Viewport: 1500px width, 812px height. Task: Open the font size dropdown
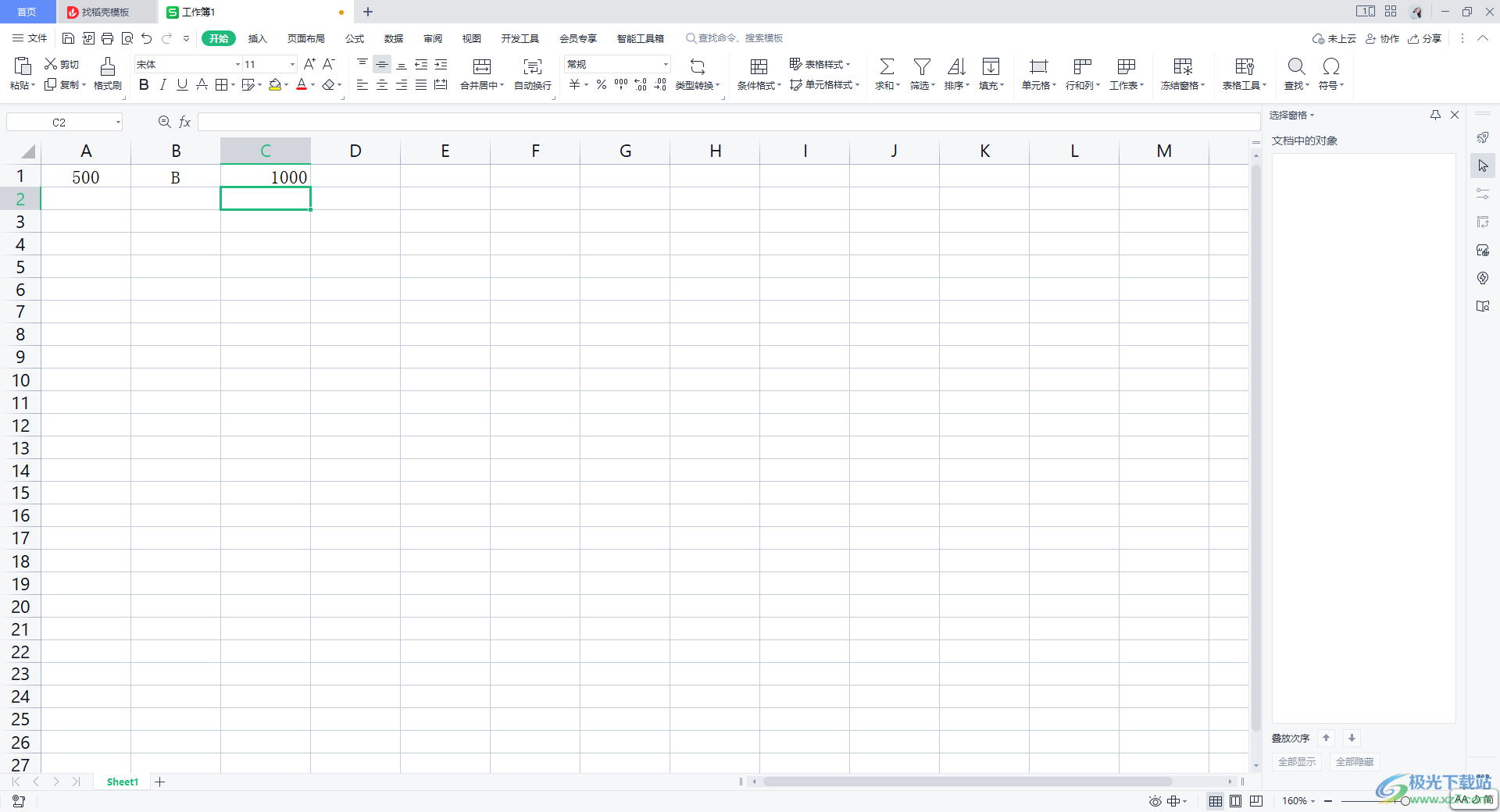pos(292,64)
